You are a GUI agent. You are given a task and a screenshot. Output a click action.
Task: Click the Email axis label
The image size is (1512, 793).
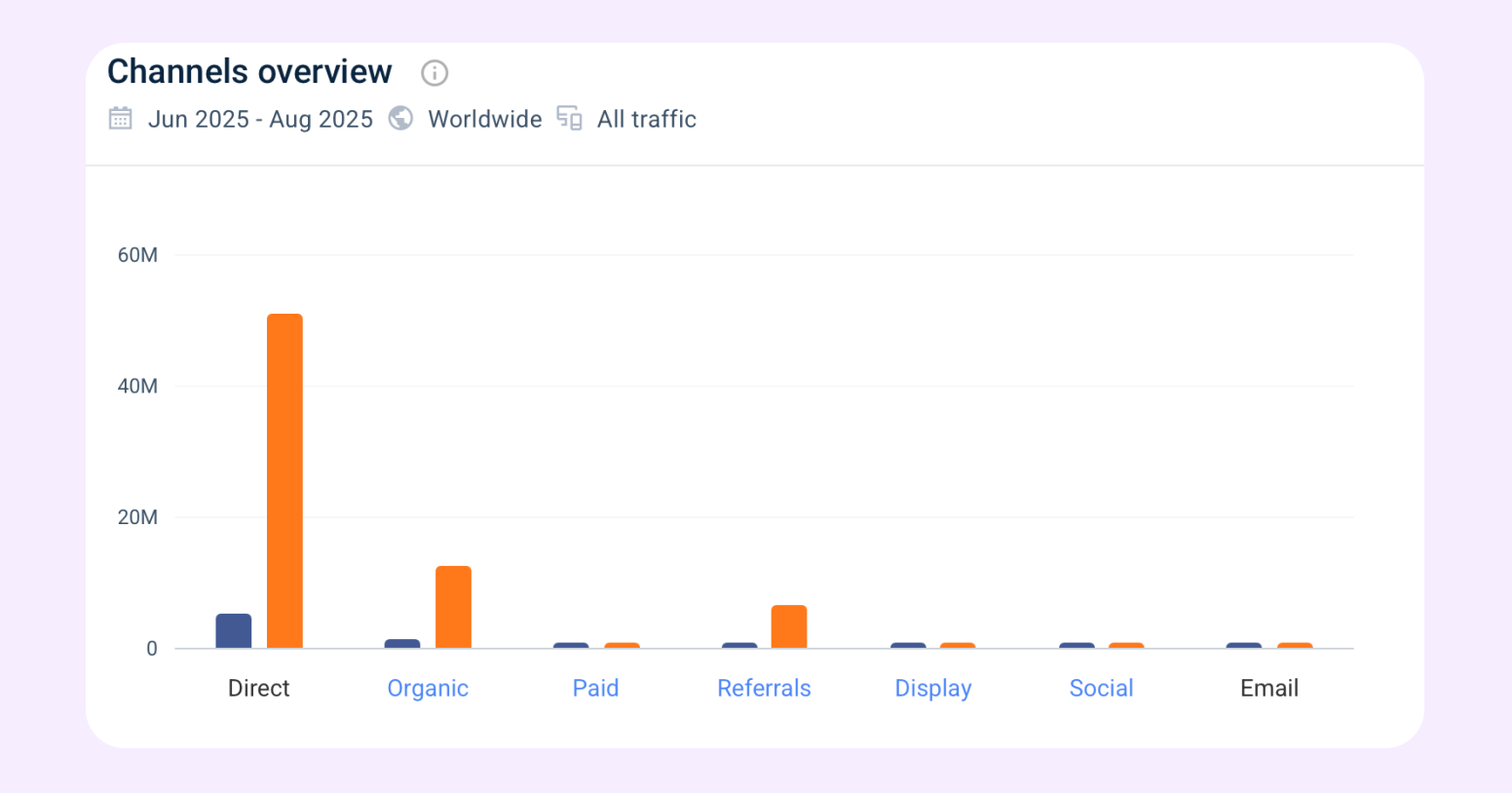pos(1268,689)
